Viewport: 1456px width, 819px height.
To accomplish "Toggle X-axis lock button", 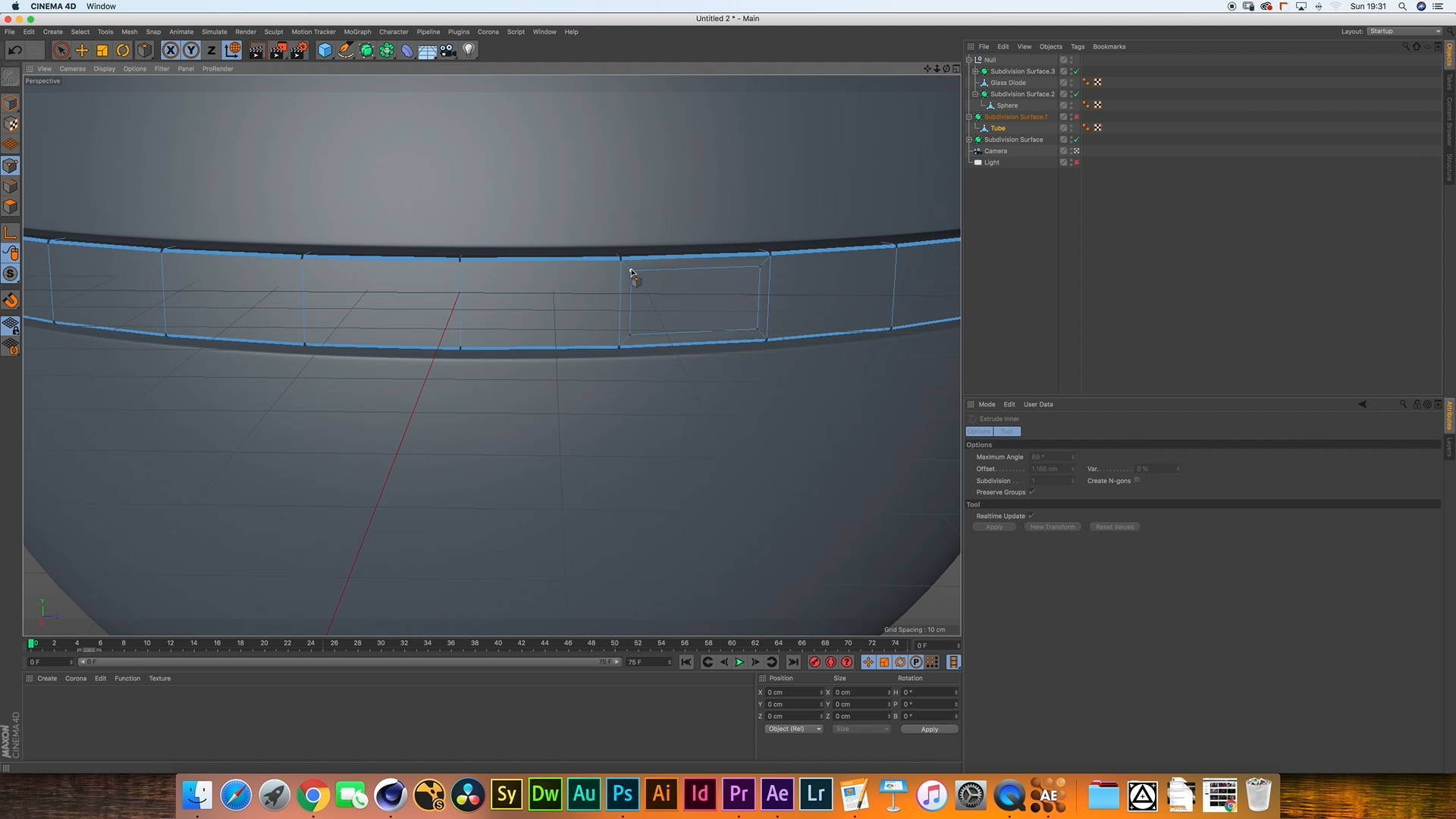I will [171, 51].
